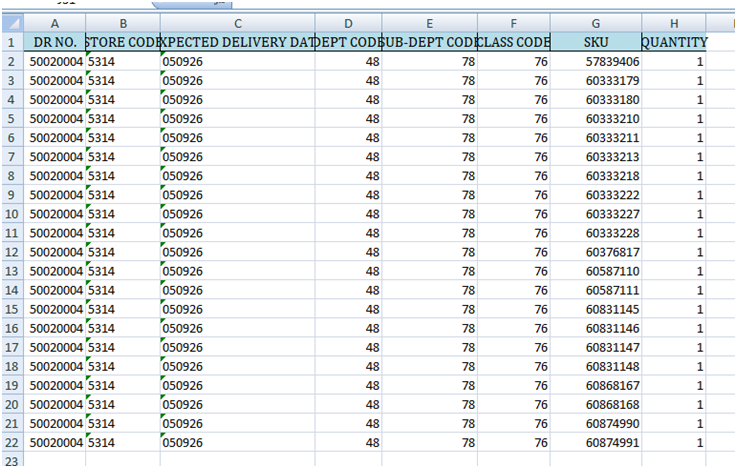Click store code 5314 in row 2
The image size is (737, 468).
(122, 61)
